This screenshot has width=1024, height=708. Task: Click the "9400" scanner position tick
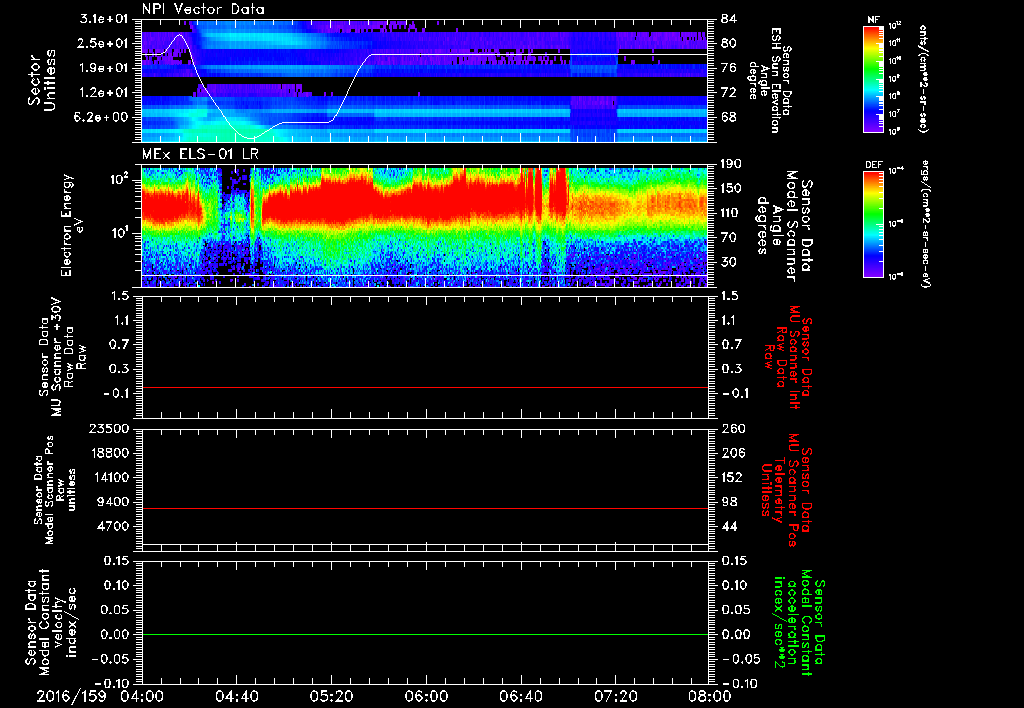(113, 502)
